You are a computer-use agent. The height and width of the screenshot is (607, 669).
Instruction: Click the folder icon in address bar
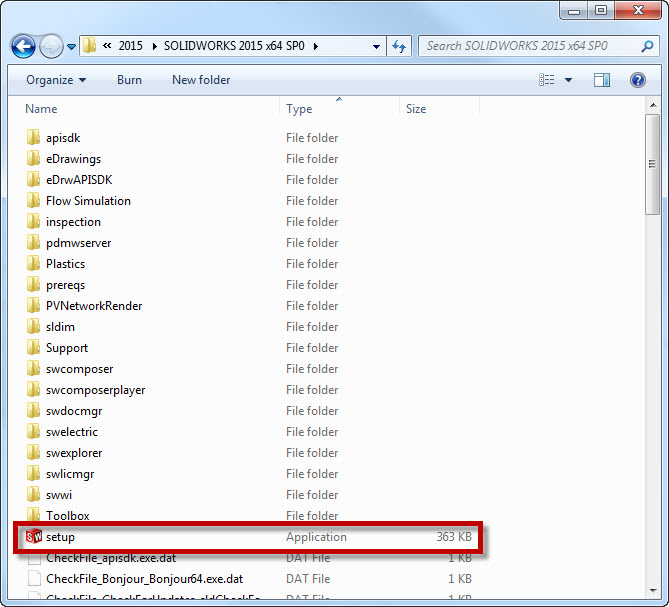pos(89,46)
